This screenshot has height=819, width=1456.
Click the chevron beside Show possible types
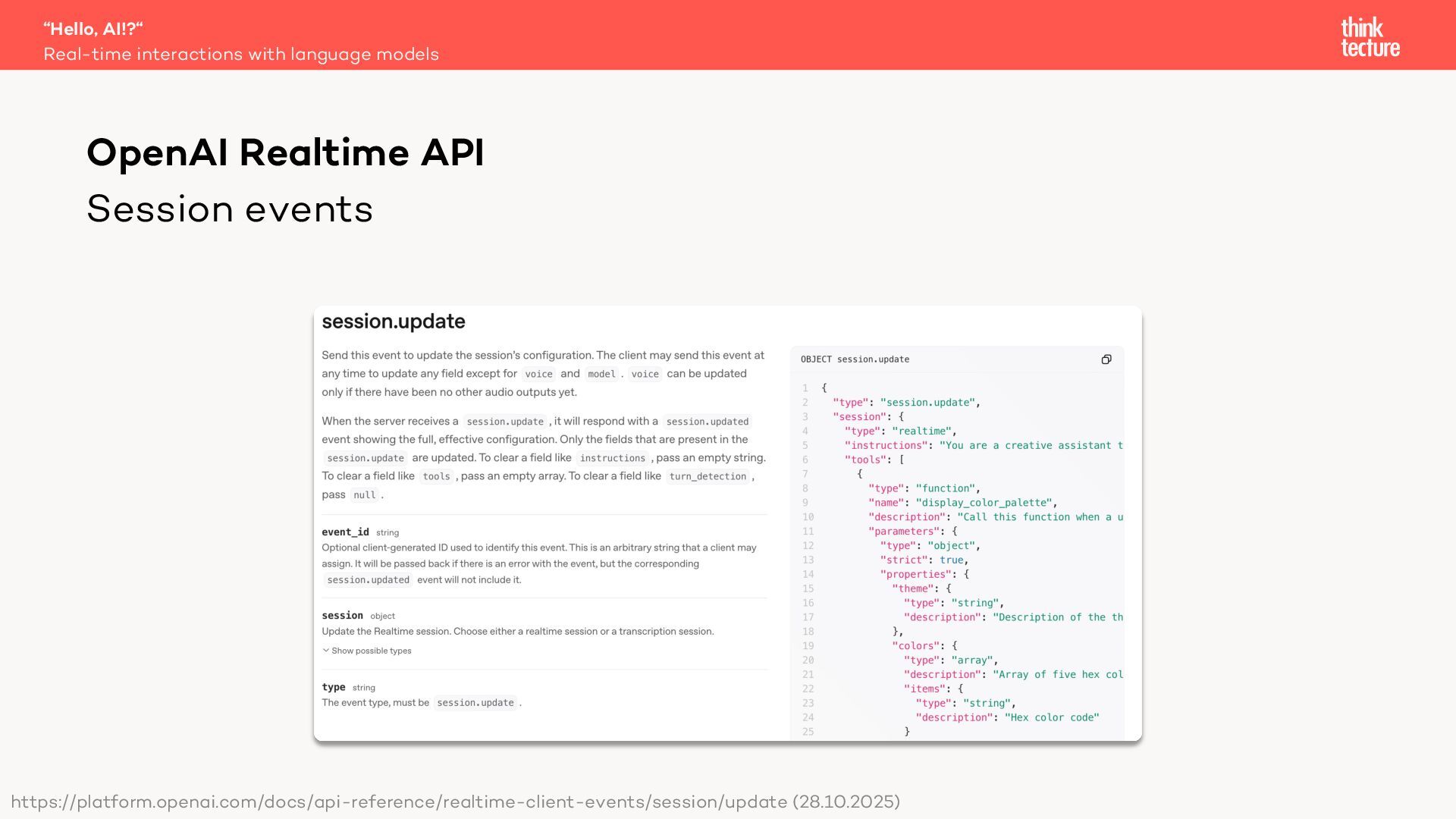click(x=326, y=651)
